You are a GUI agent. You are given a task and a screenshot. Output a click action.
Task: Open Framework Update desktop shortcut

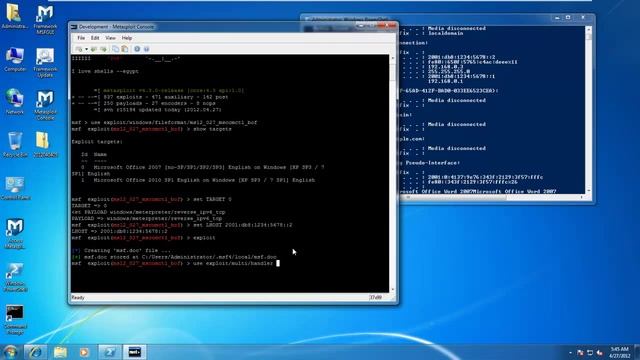point(45,62)
